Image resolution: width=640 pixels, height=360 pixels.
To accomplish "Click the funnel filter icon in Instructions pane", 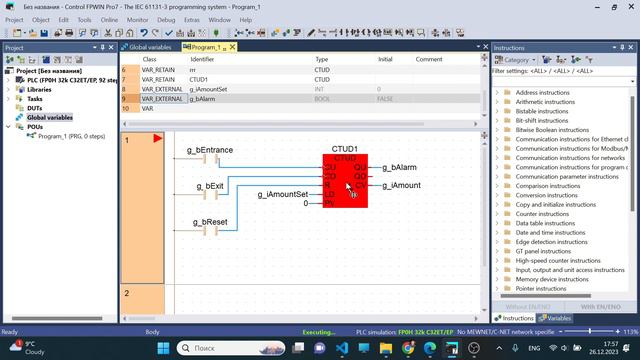I will point(589,60).
